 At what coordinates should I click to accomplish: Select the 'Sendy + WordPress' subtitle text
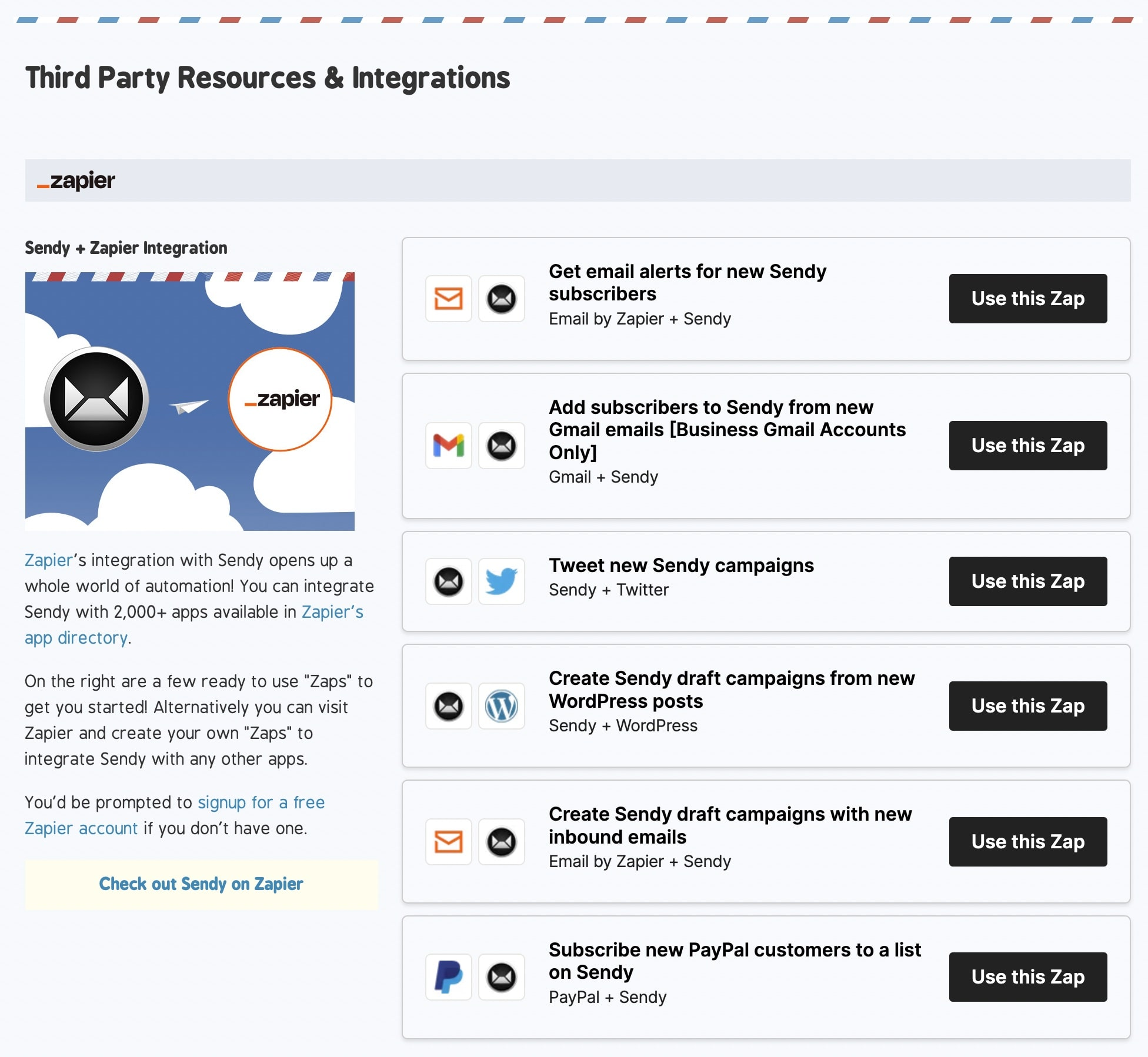click(x=623, y=725)
